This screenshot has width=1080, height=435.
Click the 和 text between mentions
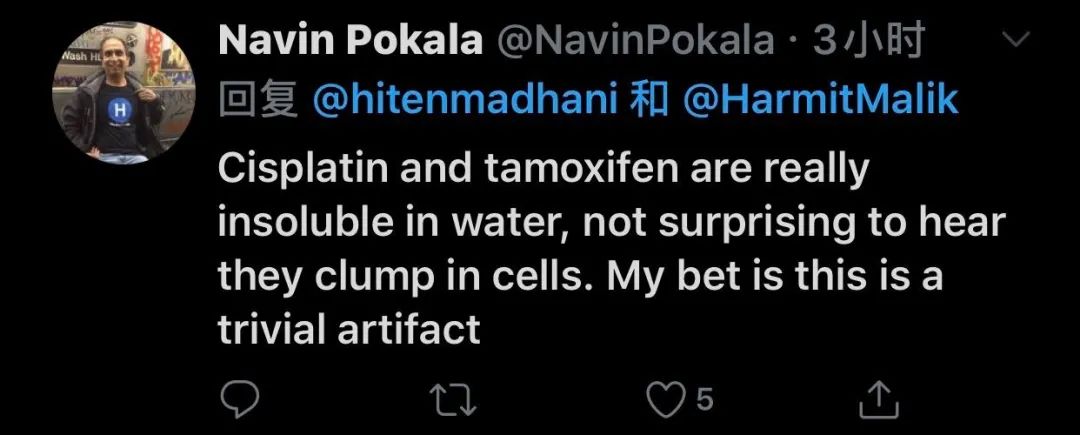[x=650, y=101]
